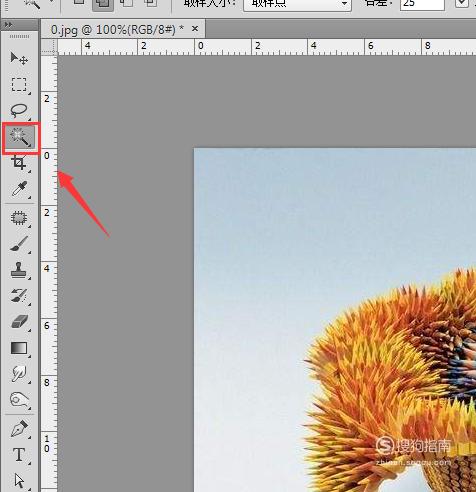Click the vertical ruler at mark 8
Viewport: 476px width, 492px height.
tap(47, 382)
